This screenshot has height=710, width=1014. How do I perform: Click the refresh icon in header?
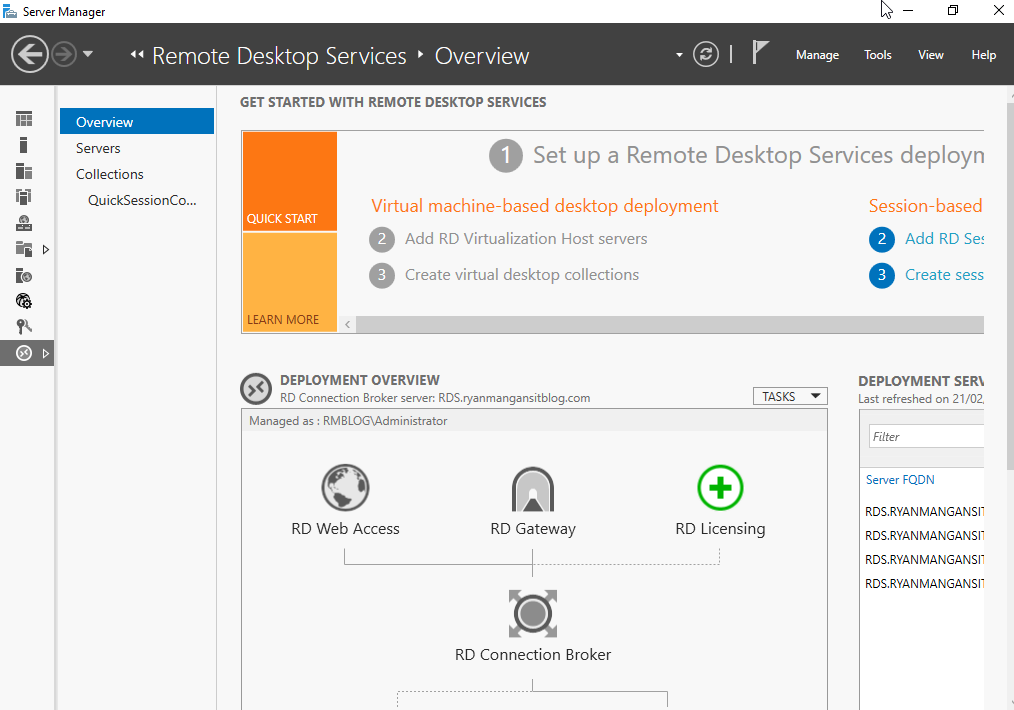[706, 54]
